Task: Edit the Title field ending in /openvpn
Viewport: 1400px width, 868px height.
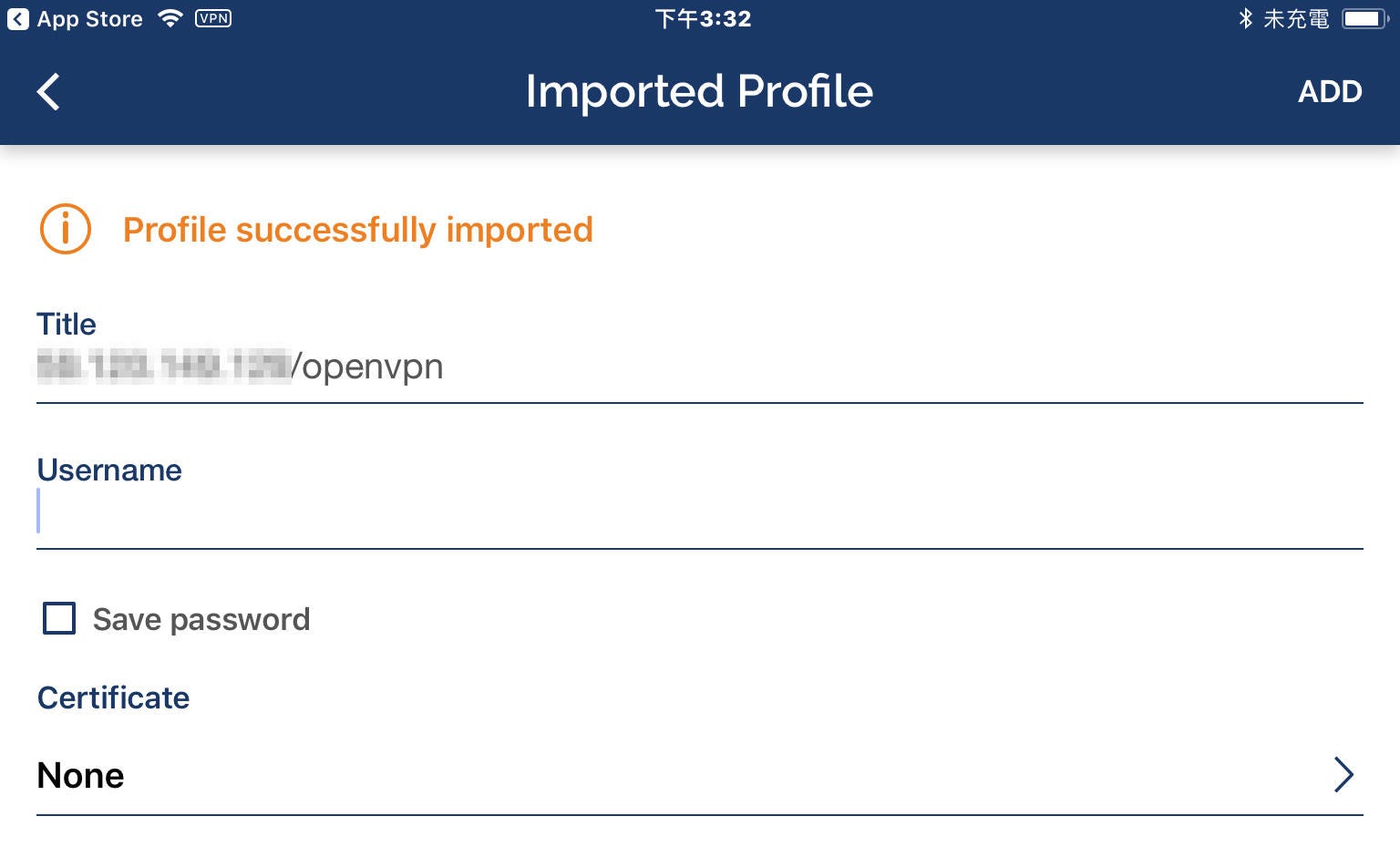Action: click(700, 367)
